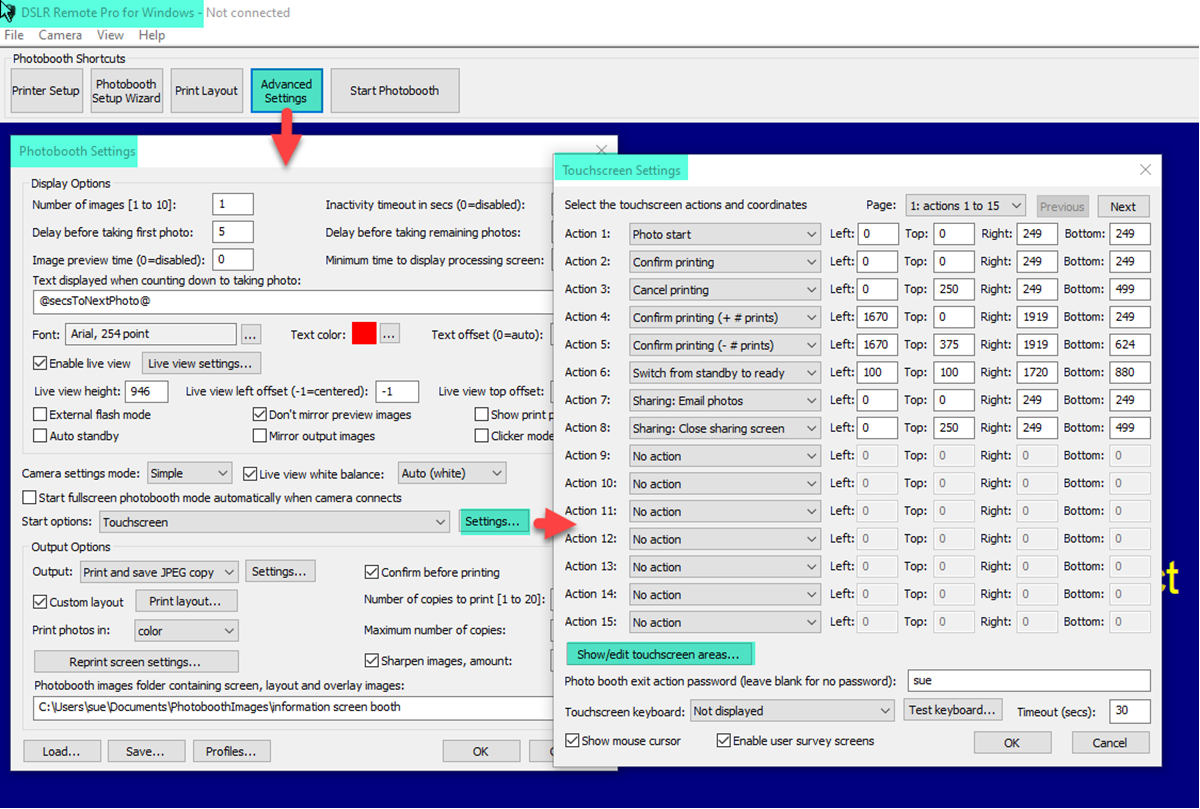Click Profiles button
This screenshot has width=1200, height=809.
(x=231, y=751)
